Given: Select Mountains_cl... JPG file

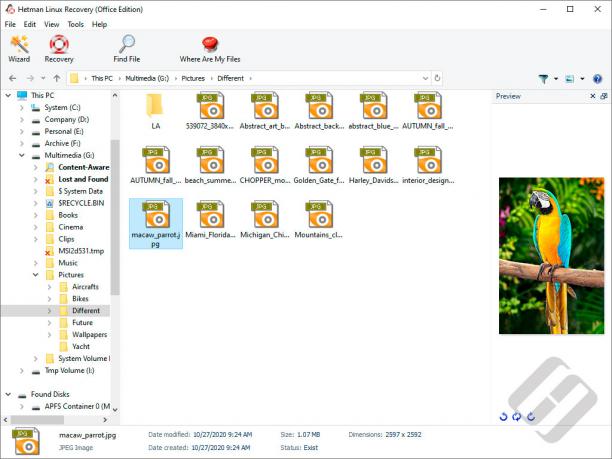Looking at the screenshot, I should coord(319,220).
